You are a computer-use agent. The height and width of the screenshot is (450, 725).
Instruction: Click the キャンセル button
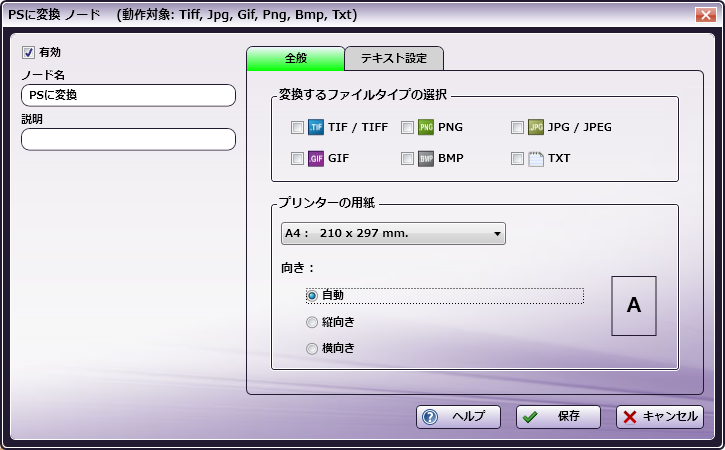tap(660, 417)
